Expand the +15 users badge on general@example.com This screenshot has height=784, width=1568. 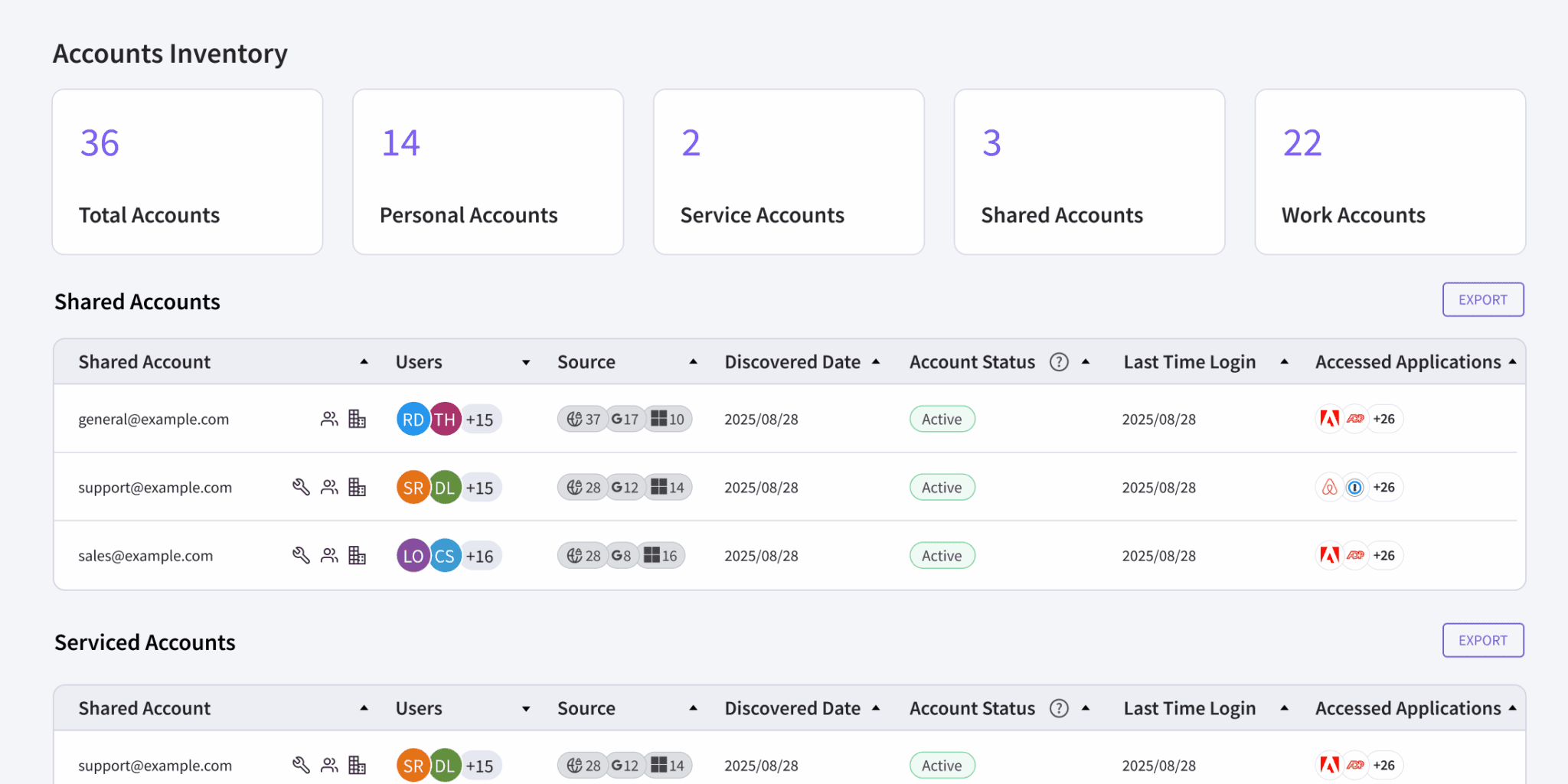481,419
